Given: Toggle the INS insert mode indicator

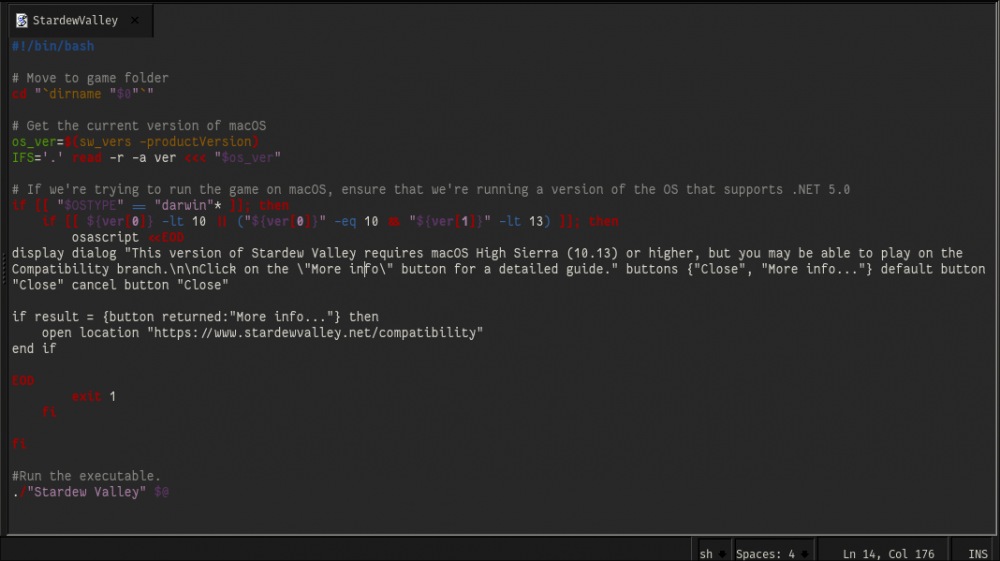Looking at the screenshot, I should tap(977, 553).
